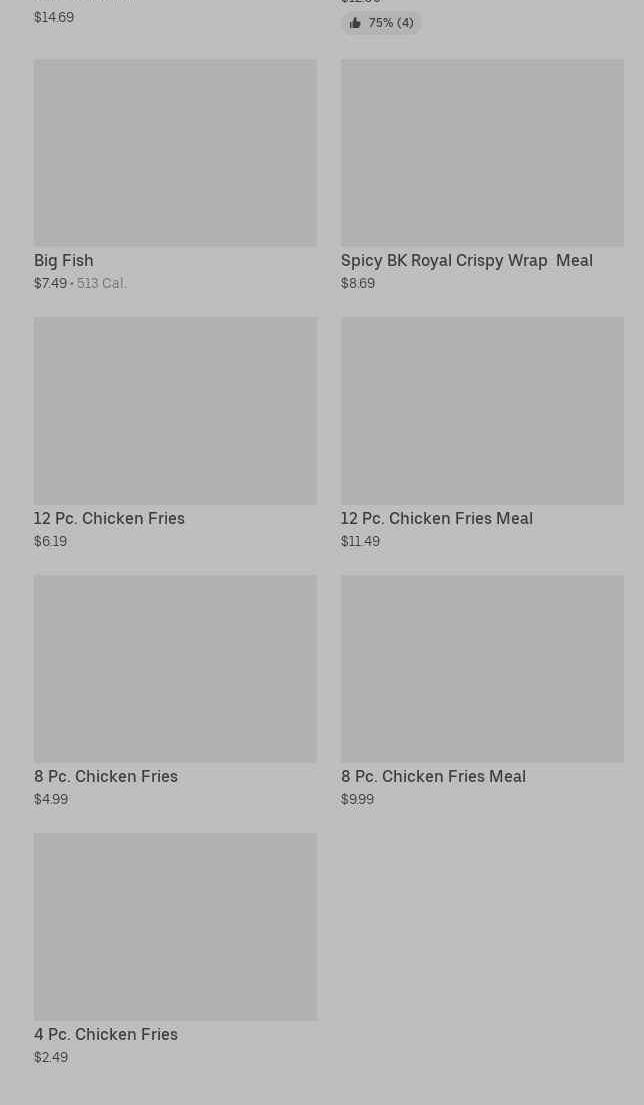Click the $8.69 wrap meal price
The height and width of the screenshot is (1105, 644).
click(358, 283)
